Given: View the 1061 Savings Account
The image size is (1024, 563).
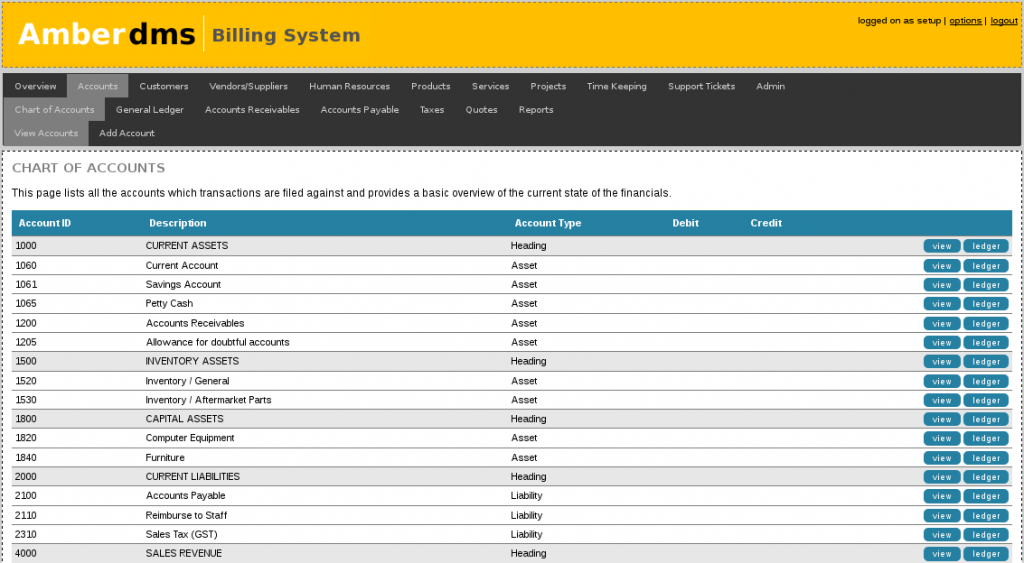Looking at the screenshot, I should (942, 285).
